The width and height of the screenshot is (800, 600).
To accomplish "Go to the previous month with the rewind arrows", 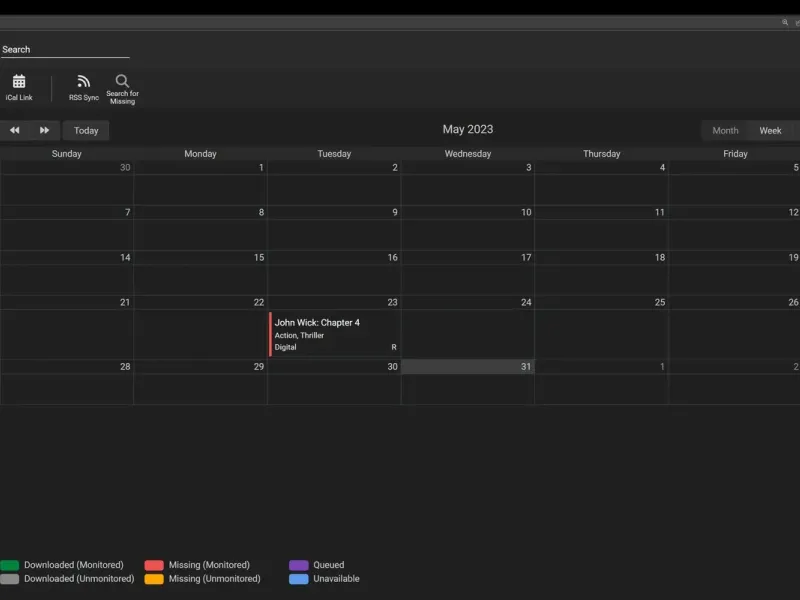I will (15, 130).
